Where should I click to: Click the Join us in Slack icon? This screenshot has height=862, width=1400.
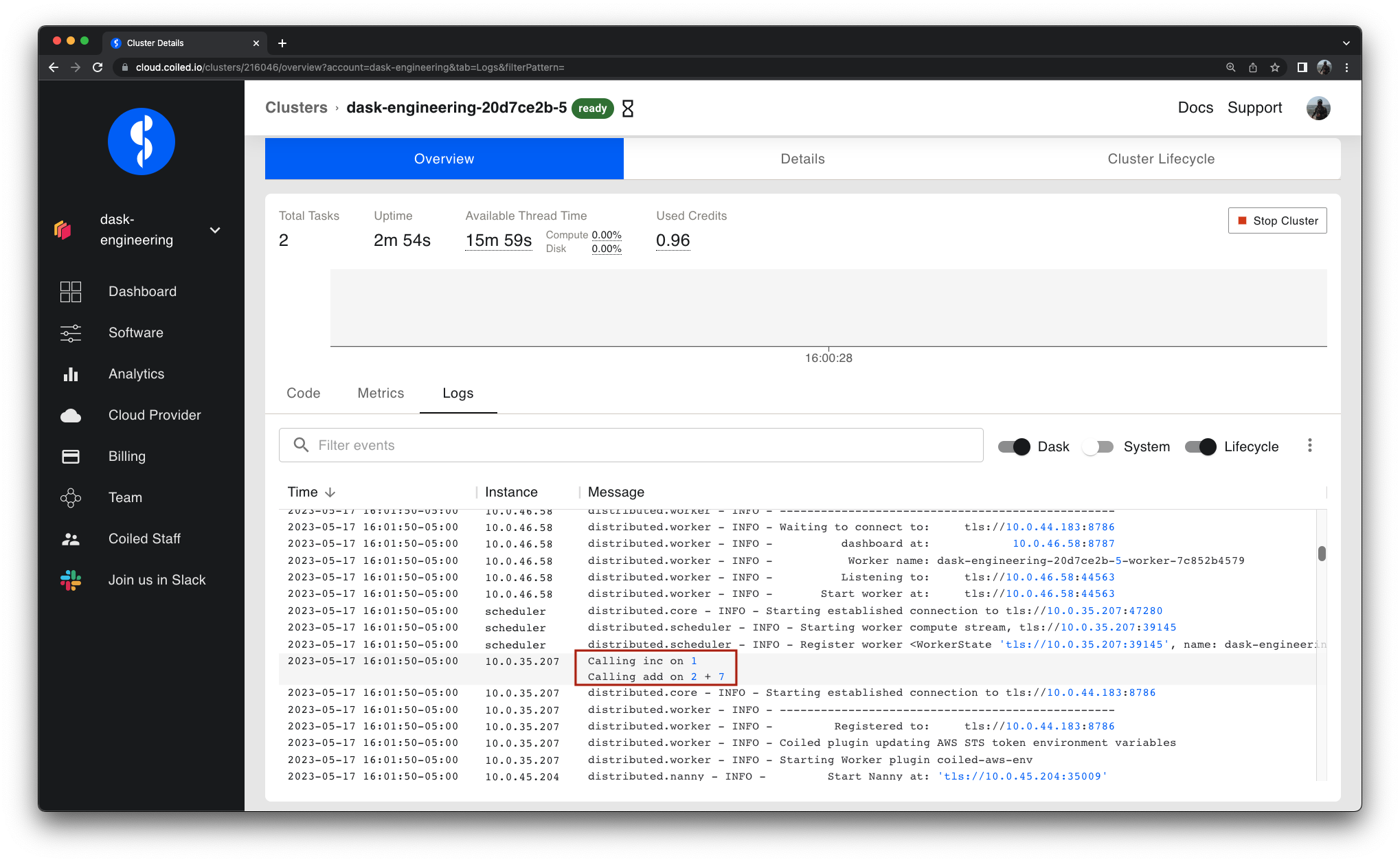[69, 580]
